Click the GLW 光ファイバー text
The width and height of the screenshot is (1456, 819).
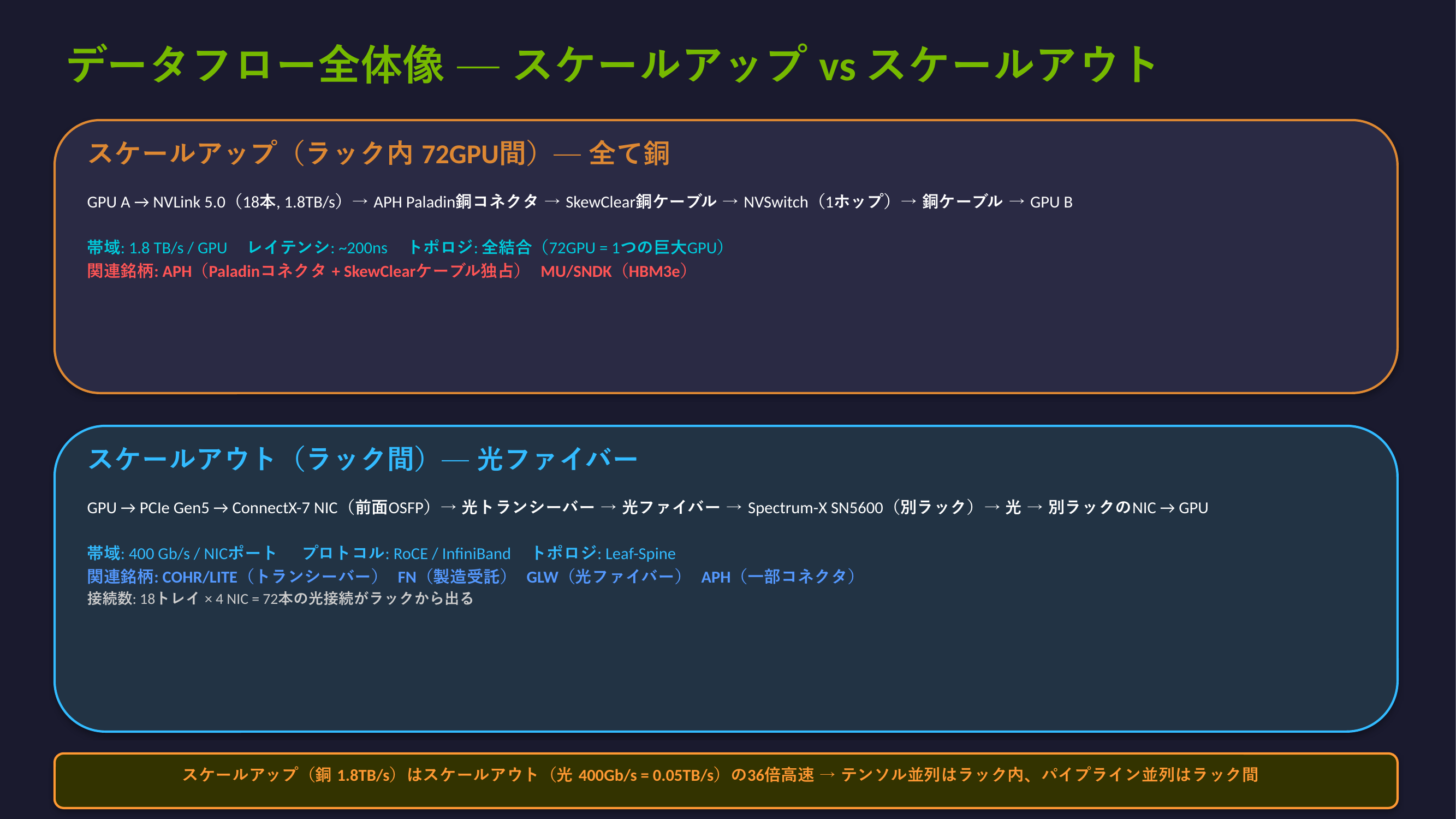605,577
